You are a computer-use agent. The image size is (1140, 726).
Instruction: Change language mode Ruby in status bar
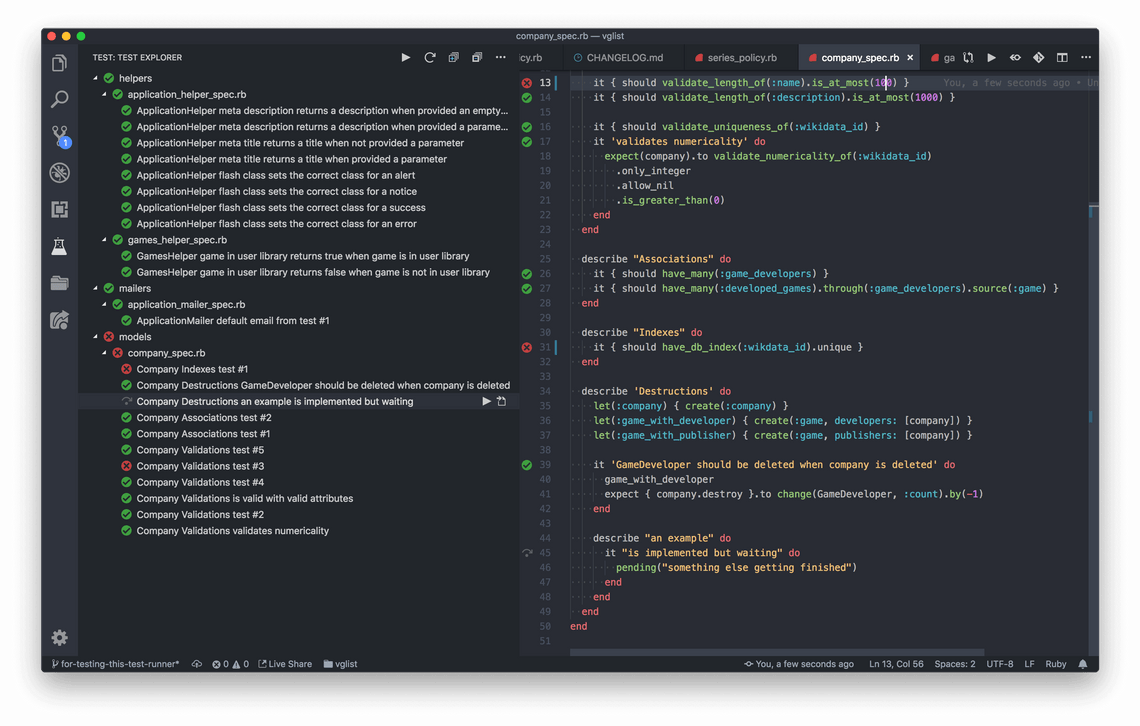tap(1056, 664)
